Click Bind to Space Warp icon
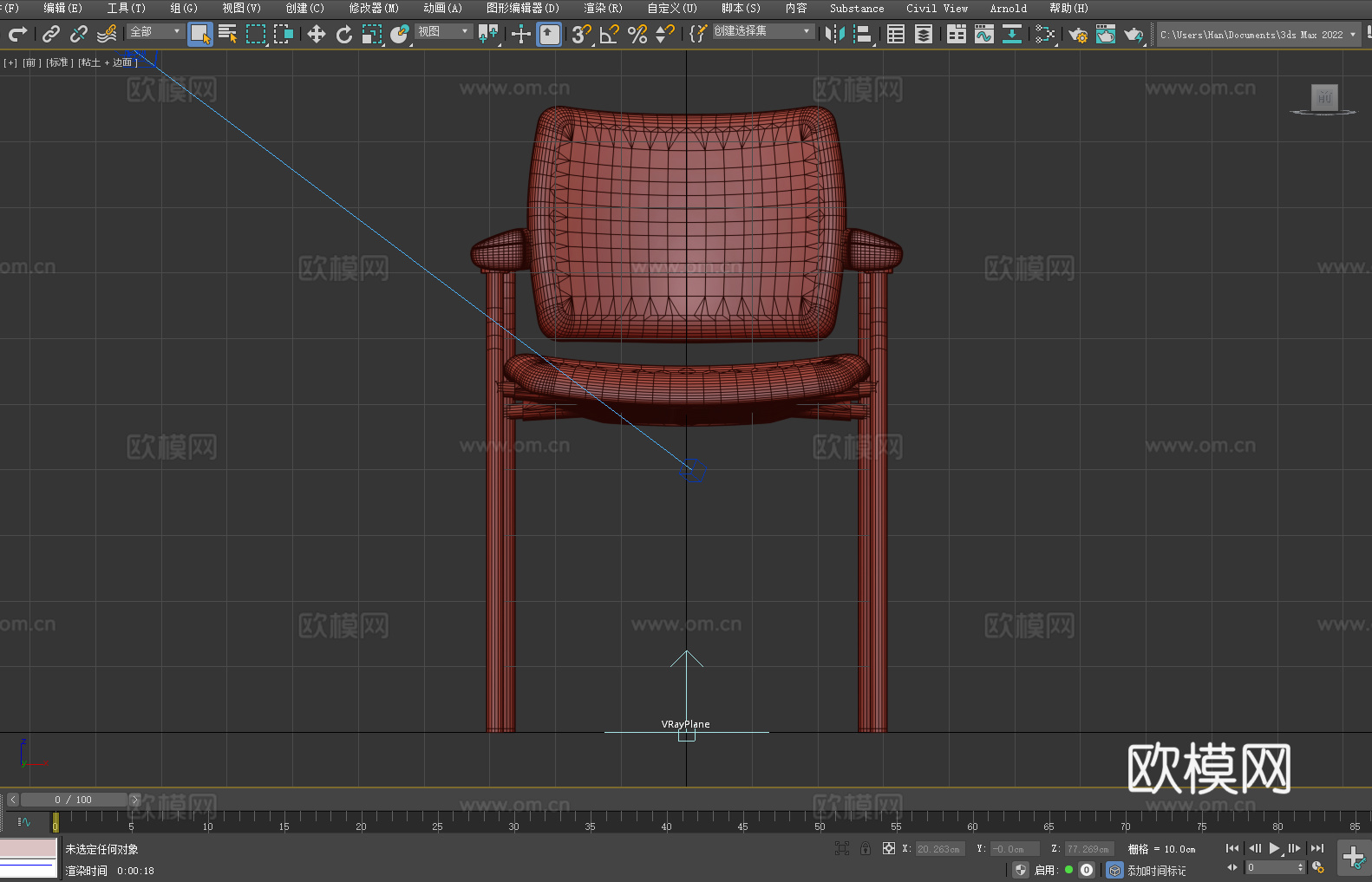1372x882 pixels. pos(107,34)
